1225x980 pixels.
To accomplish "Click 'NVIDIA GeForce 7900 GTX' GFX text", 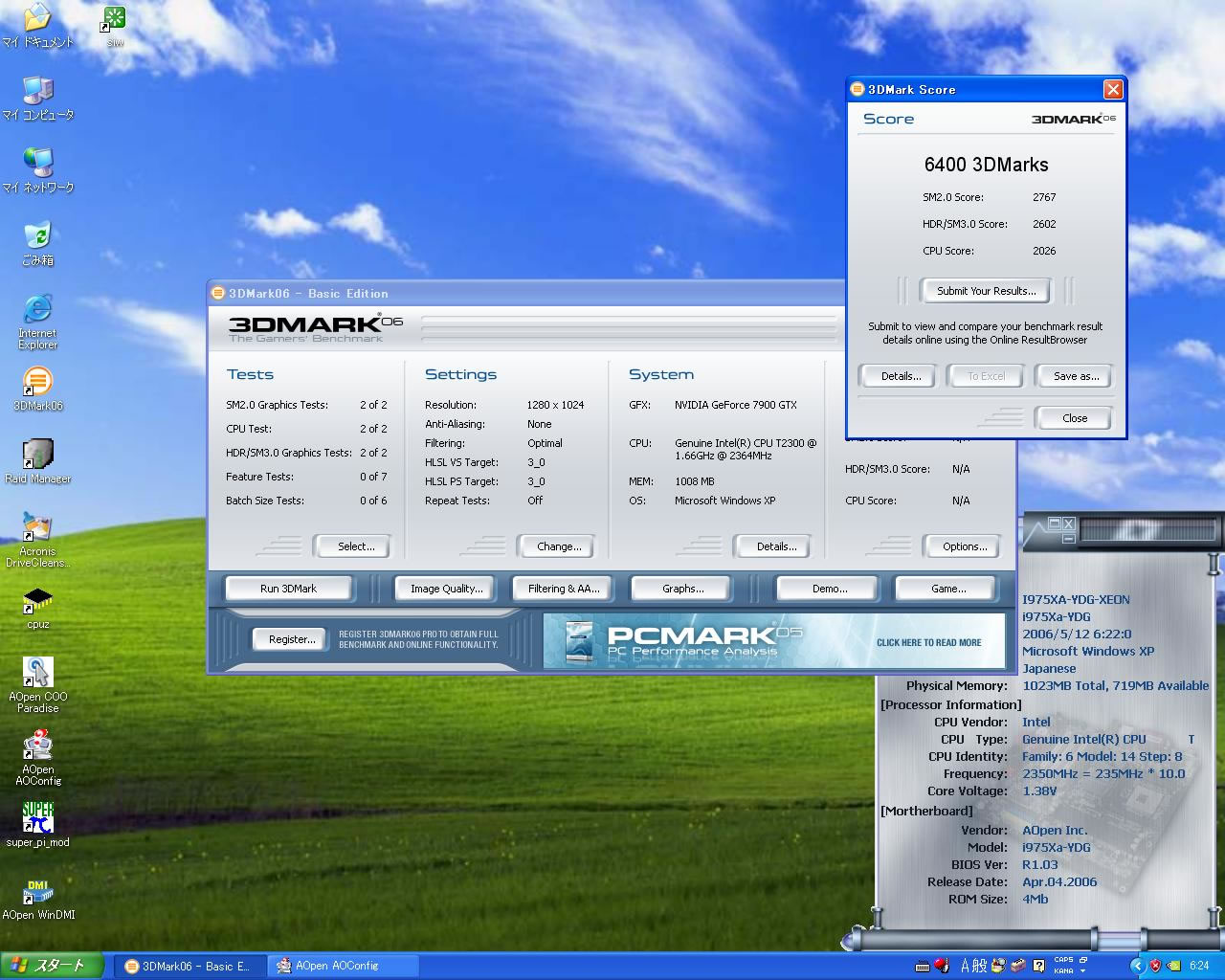I will [735, 405].
